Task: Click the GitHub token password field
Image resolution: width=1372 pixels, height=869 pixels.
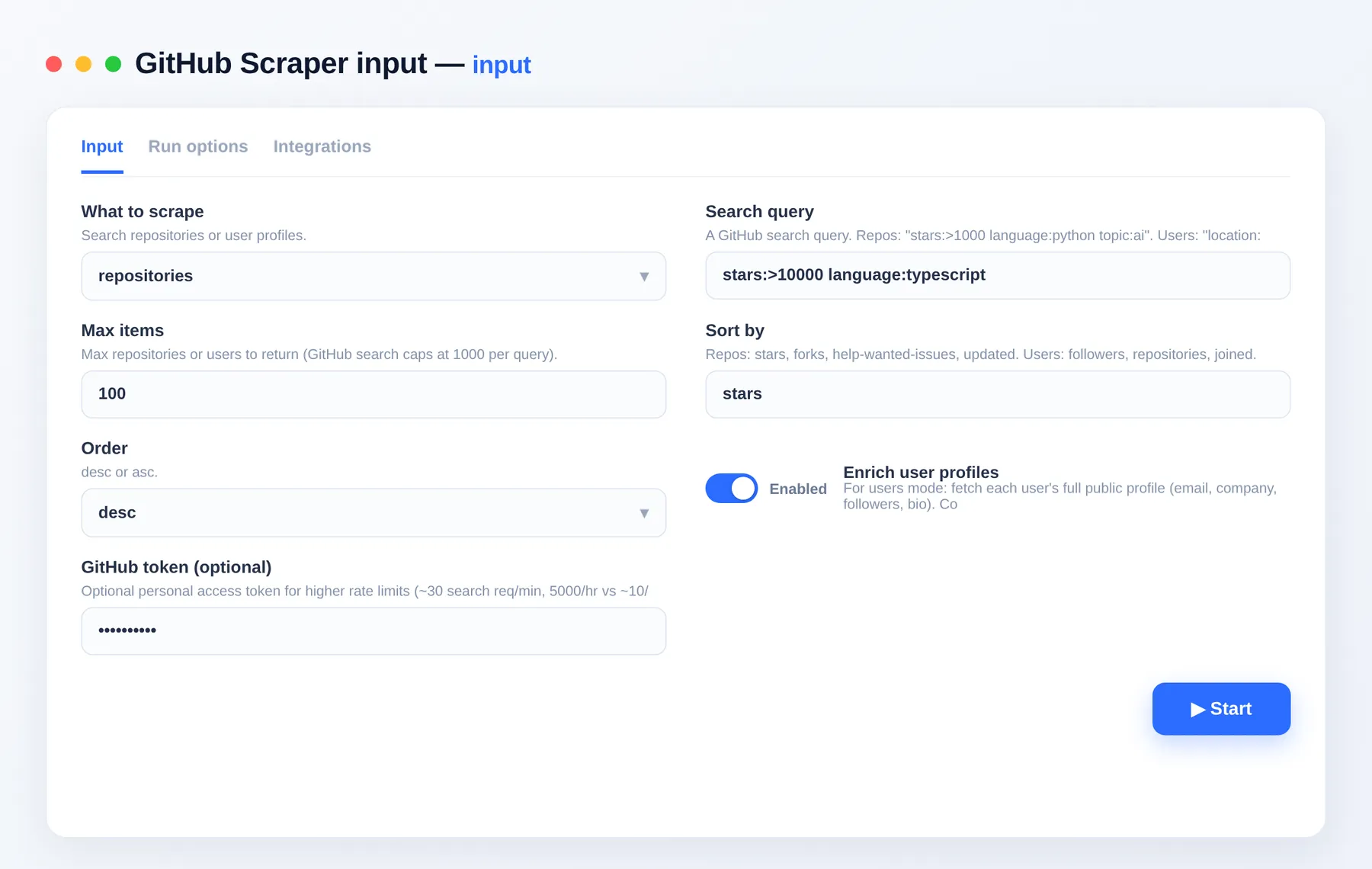Action: (x=373, y=631)
